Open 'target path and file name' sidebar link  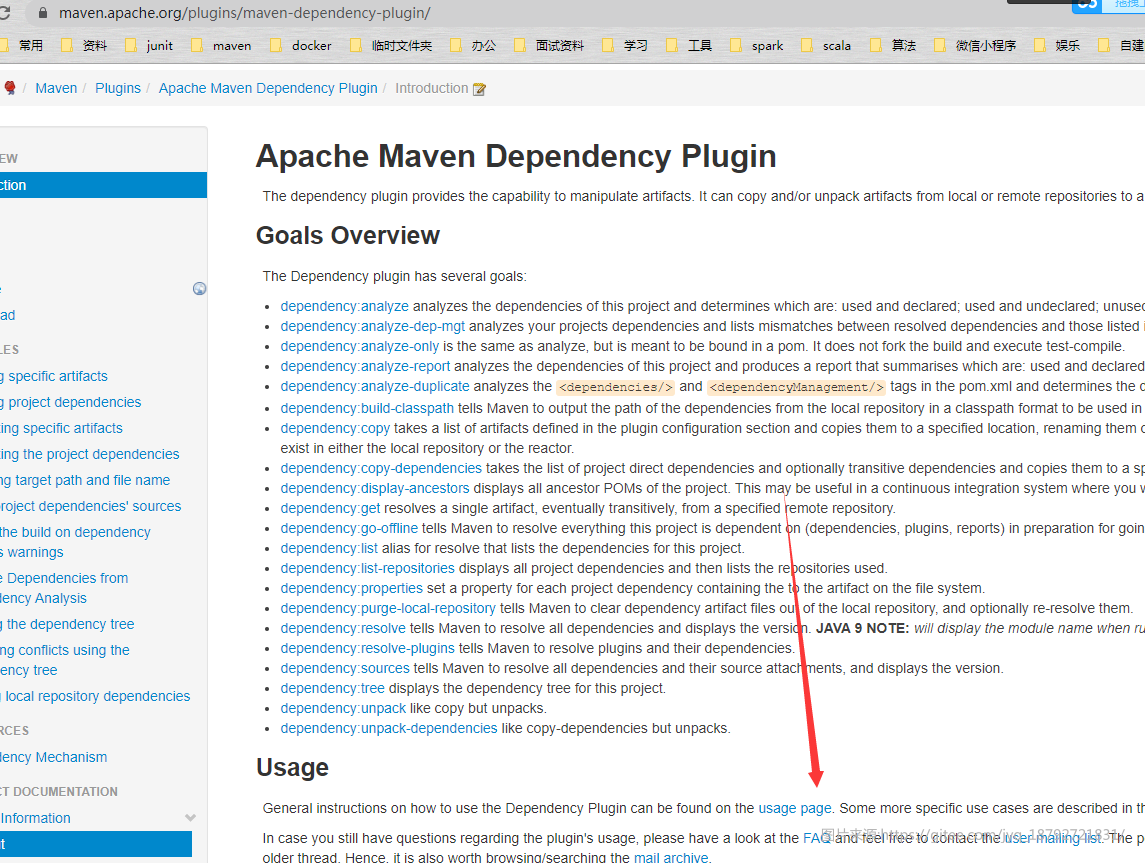(85, 480)
